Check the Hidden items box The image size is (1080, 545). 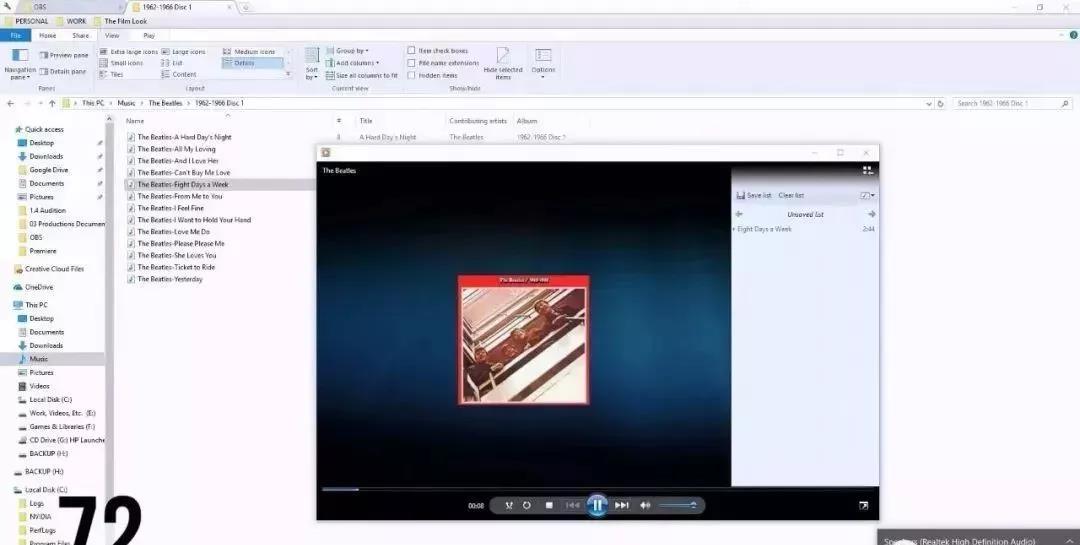(x=411, y=75)
